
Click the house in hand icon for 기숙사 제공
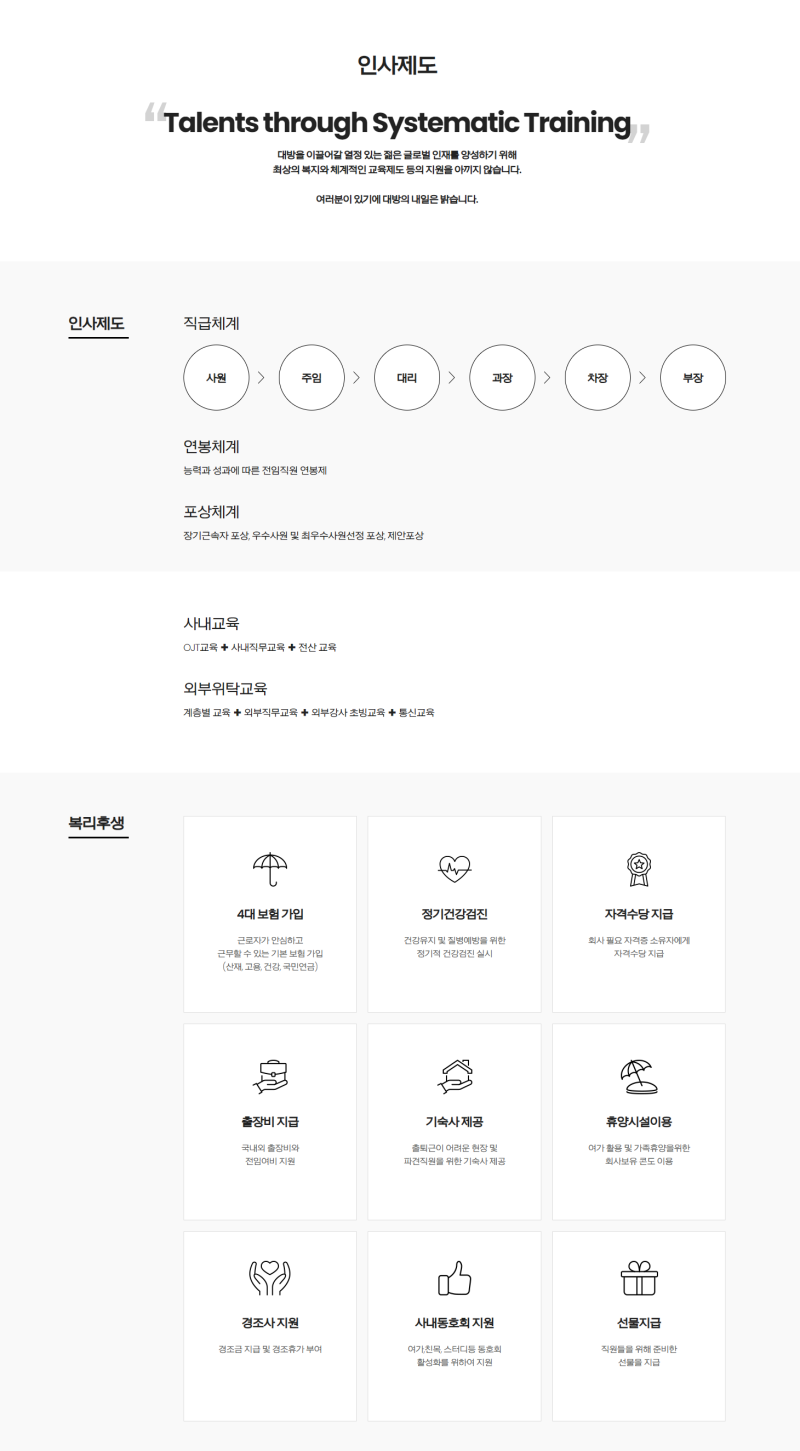pyautogui.click(x=454, y=1076)
